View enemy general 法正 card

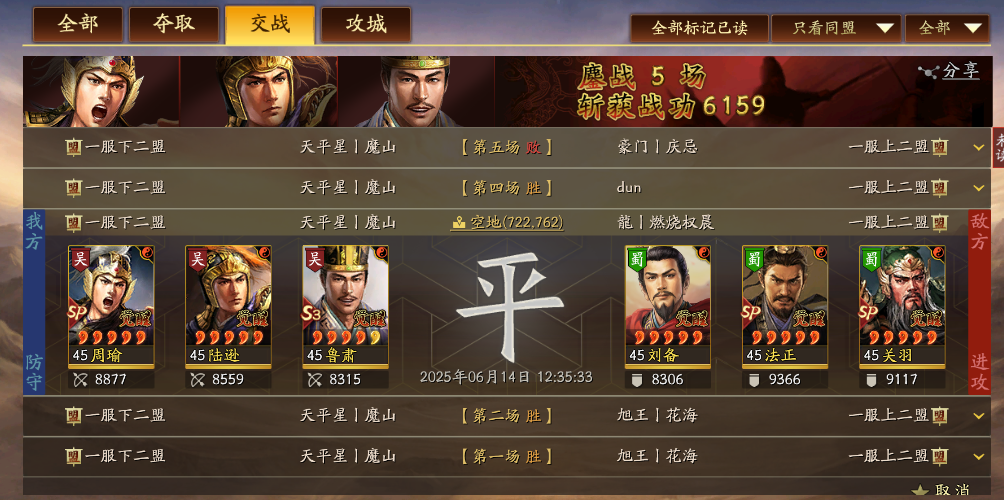(785, 307)
